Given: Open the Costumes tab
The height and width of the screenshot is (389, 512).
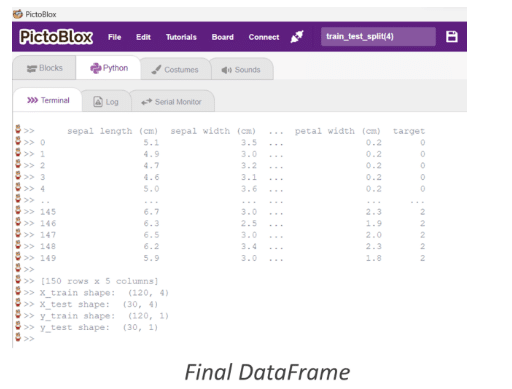Looking at the screenshot, I should coord(175,69).
